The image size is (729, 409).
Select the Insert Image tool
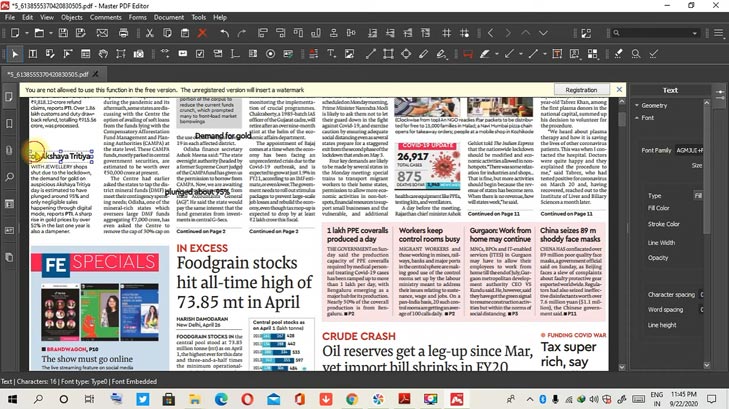(x=349, y=54)
